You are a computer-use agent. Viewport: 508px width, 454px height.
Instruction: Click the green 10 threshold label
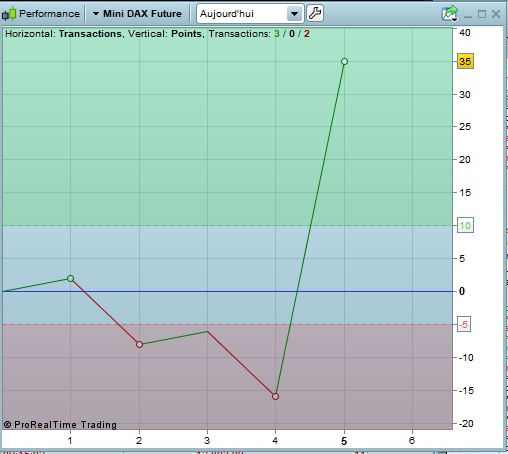click(465, 226)
